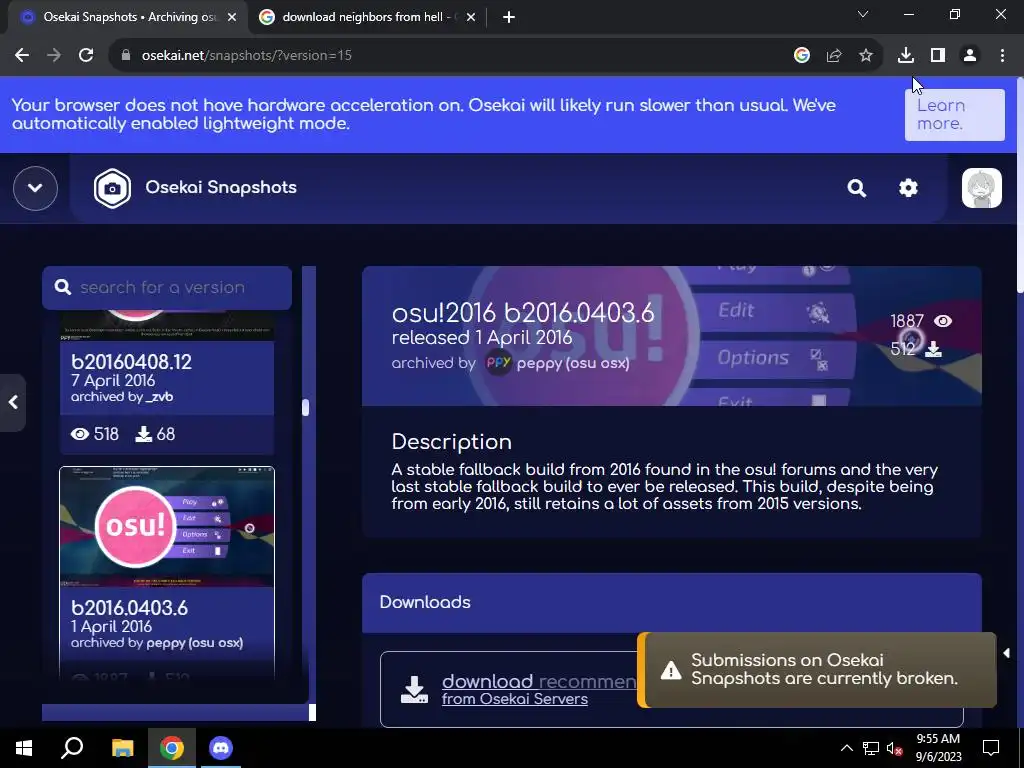Collapse the left side panel arrow
This screenshot has height=768, width=1024.
(x=13, y=402)
